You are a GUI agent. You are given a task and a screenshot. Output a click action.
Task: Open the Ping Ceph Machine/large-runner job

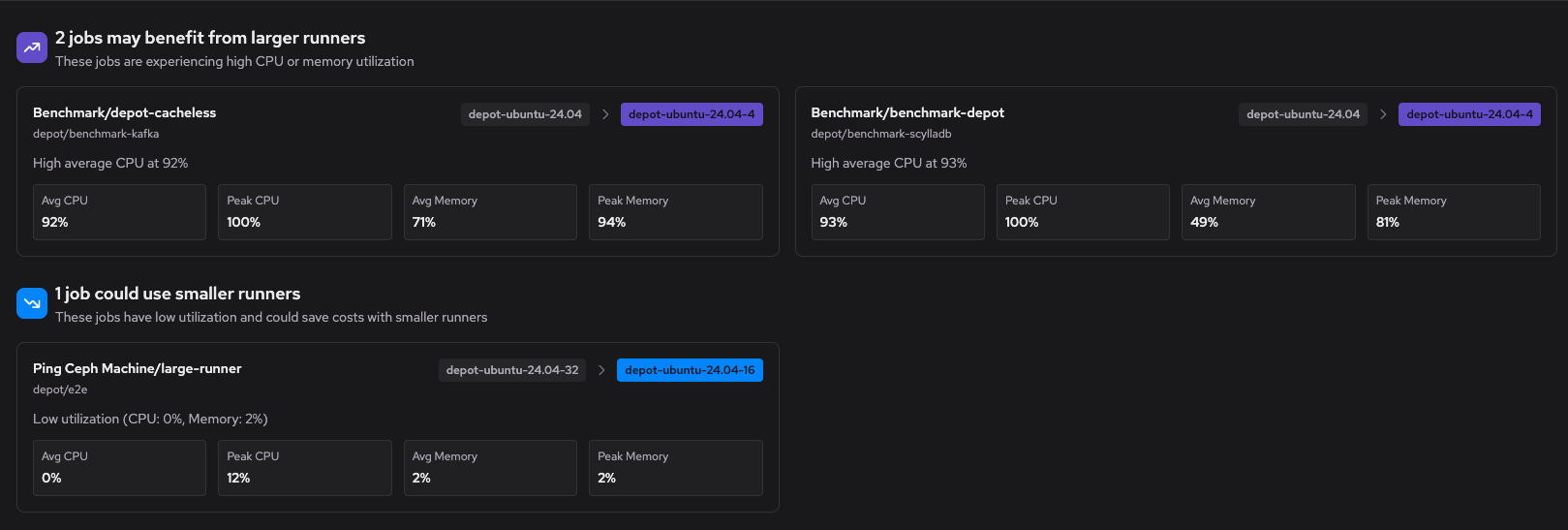tap(137, 368)
